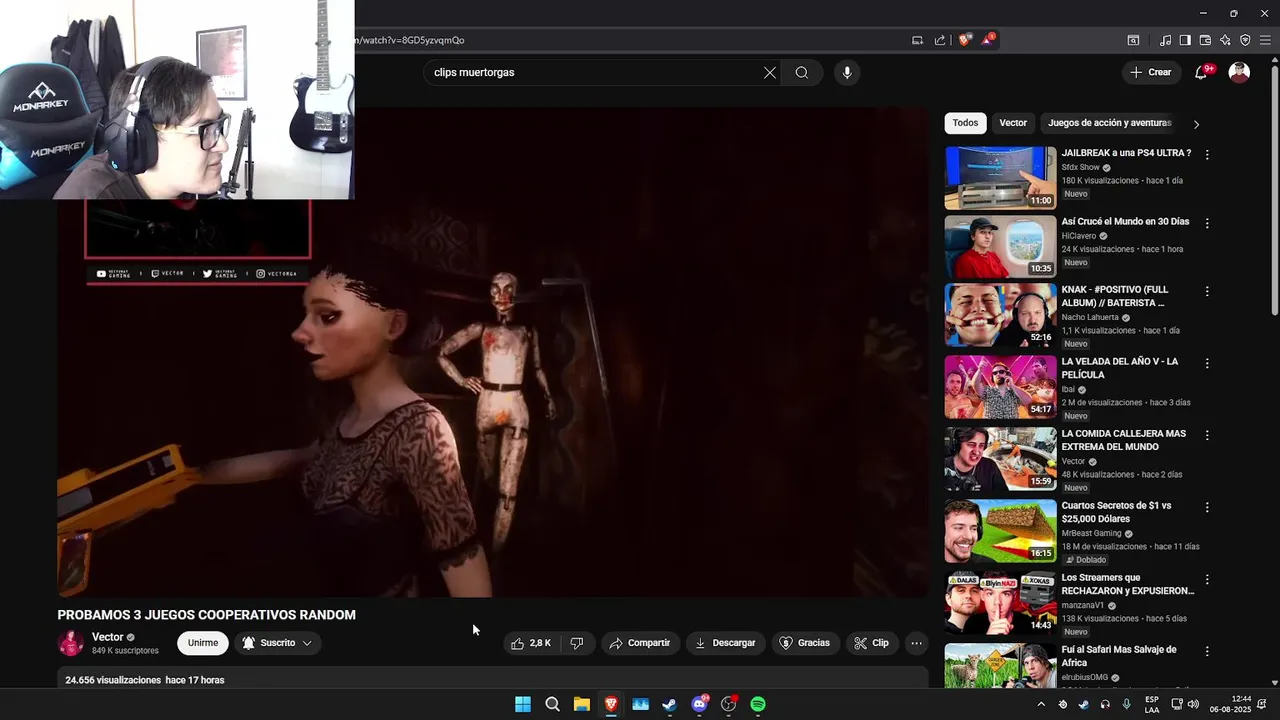Click the browser address bar URL
Viewport: 1280px width, 720px height.
(x=410, y=40)
